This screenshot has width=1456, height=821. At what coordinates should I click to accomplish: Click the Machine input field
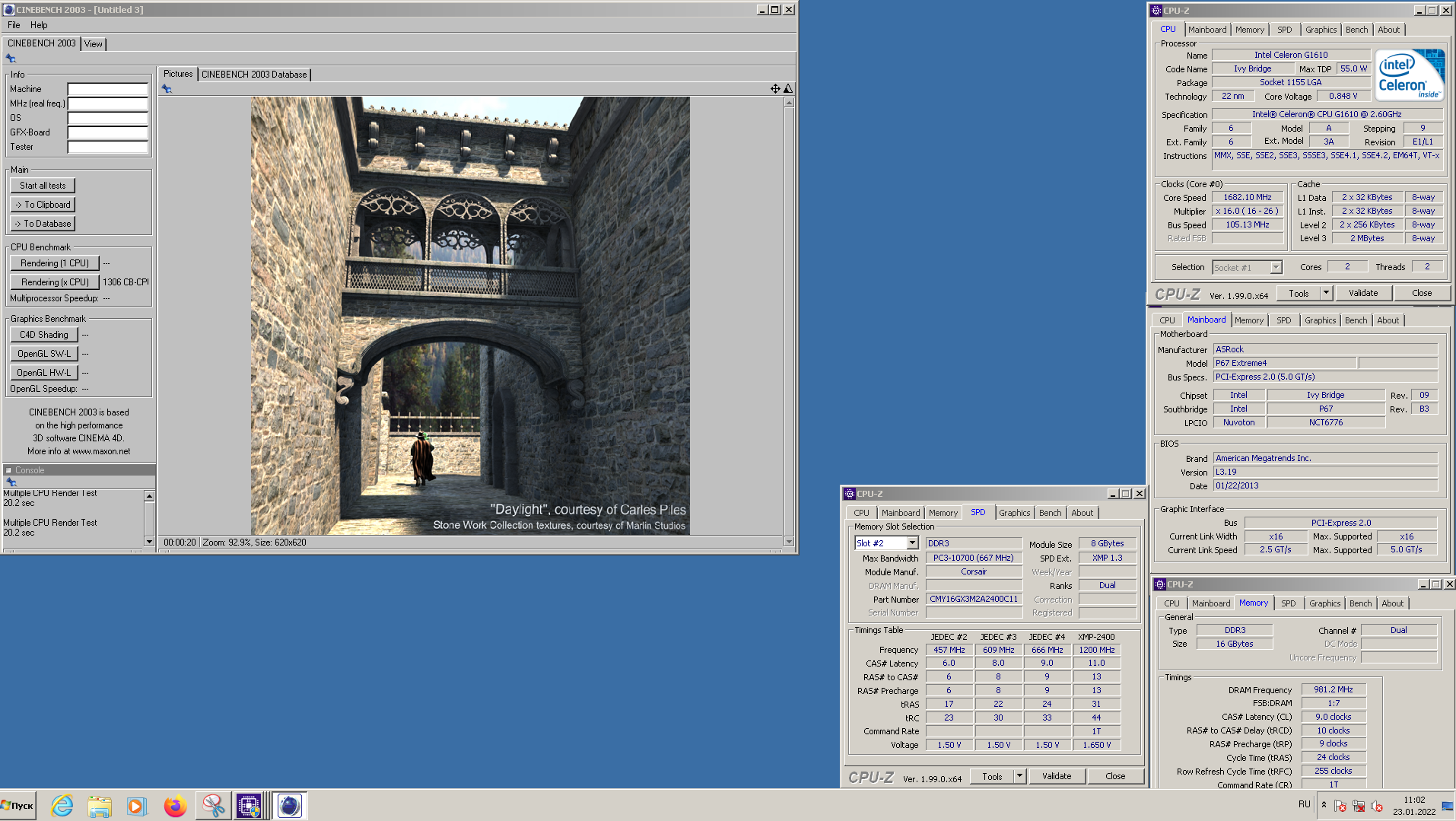click(107, 89)
